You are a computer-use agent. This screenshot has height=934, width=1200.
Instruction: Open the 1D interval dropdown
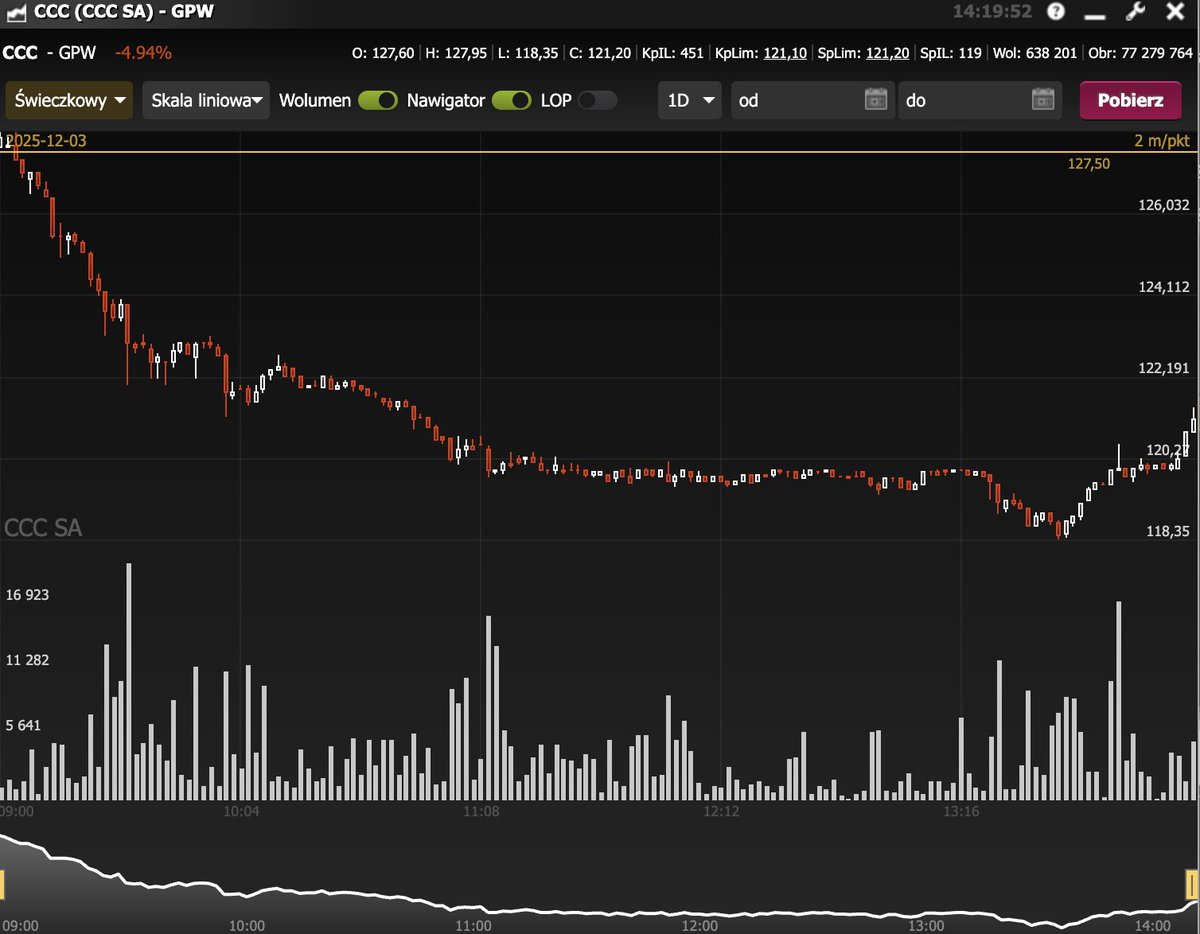[x=690, y=100]
